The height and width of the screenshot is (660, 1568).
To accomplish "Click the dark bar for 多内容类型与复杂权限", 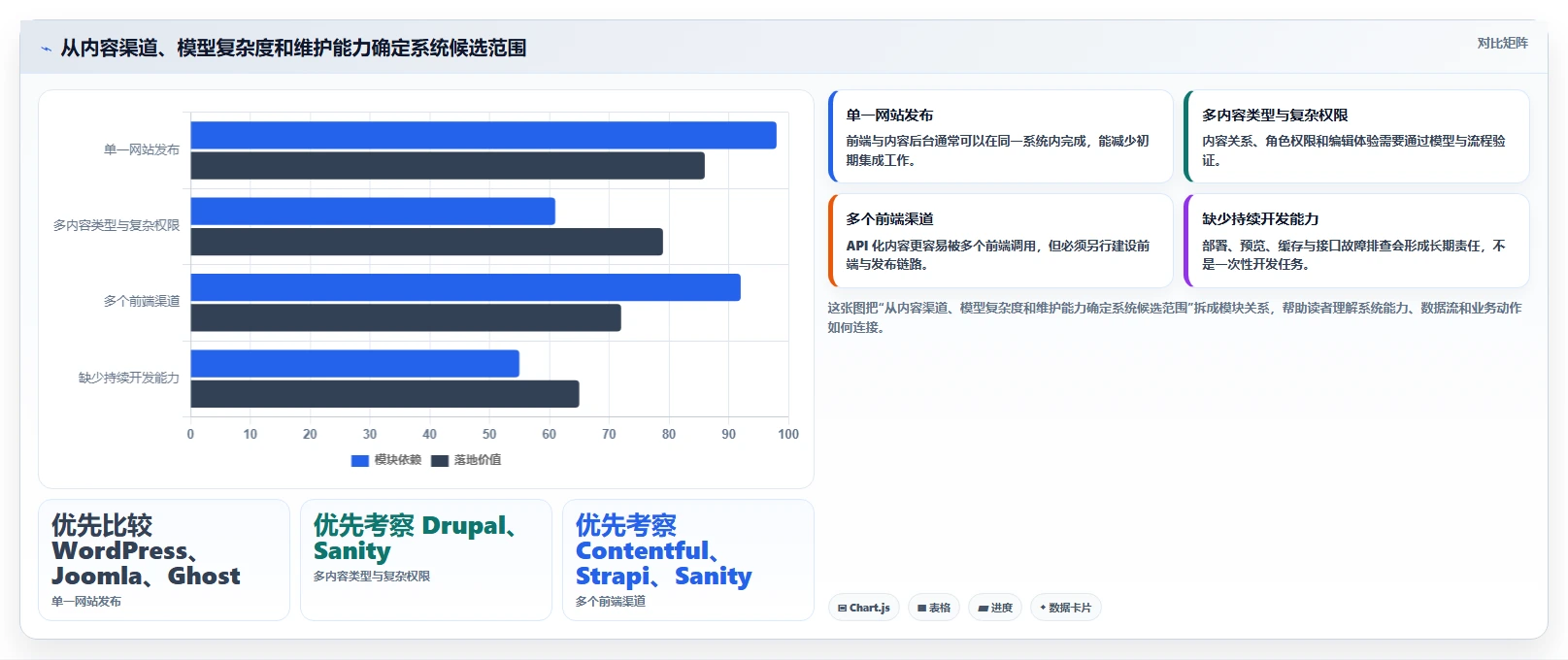I will 427,242.
